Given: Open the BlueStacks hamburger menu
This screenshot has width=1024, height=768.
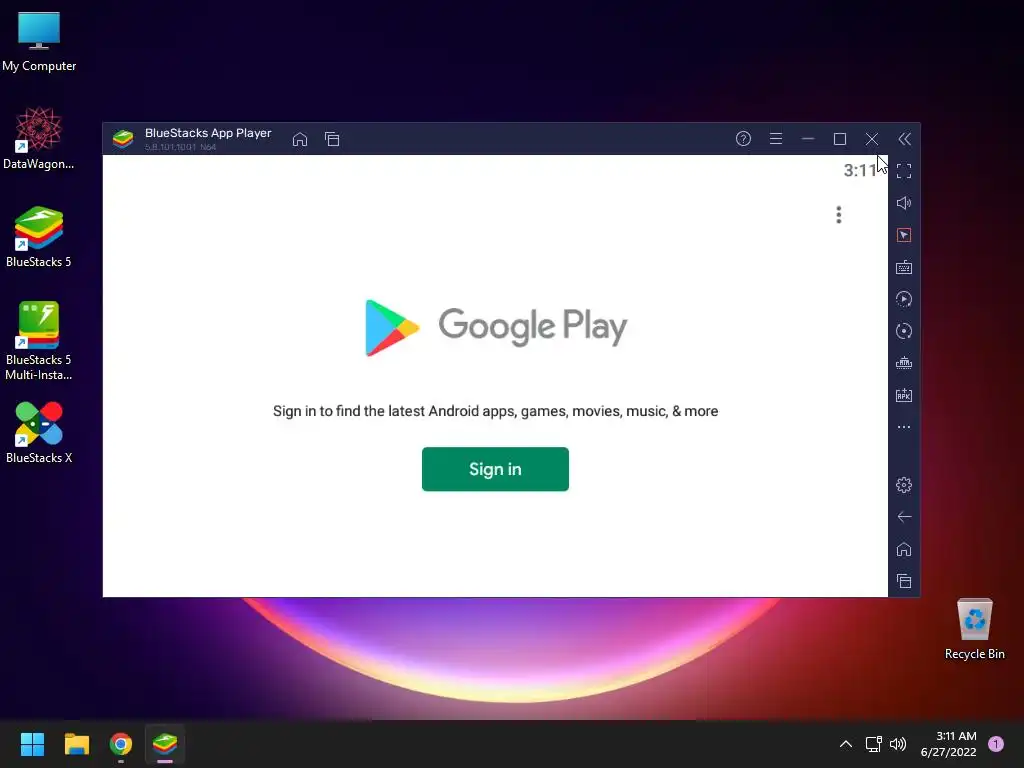Looking at the screenshot, I should click(x=776, y=138).
